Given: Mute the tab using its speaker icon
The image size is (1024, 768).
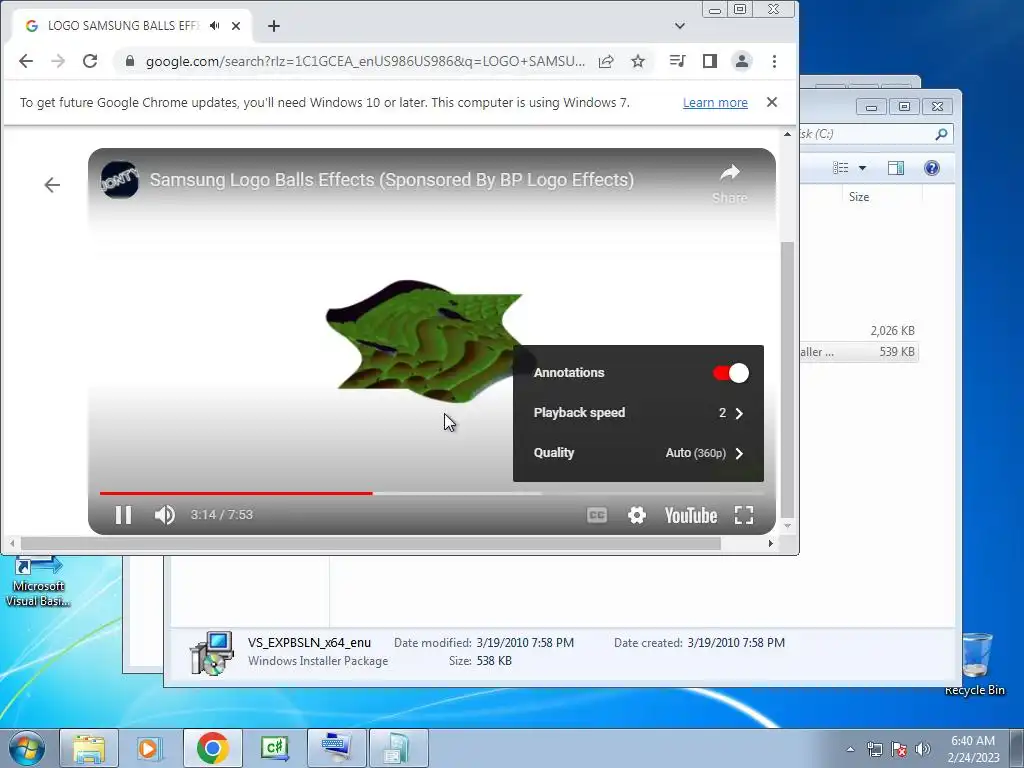Looking at the screenshot, I should click(x=214, y=25).
